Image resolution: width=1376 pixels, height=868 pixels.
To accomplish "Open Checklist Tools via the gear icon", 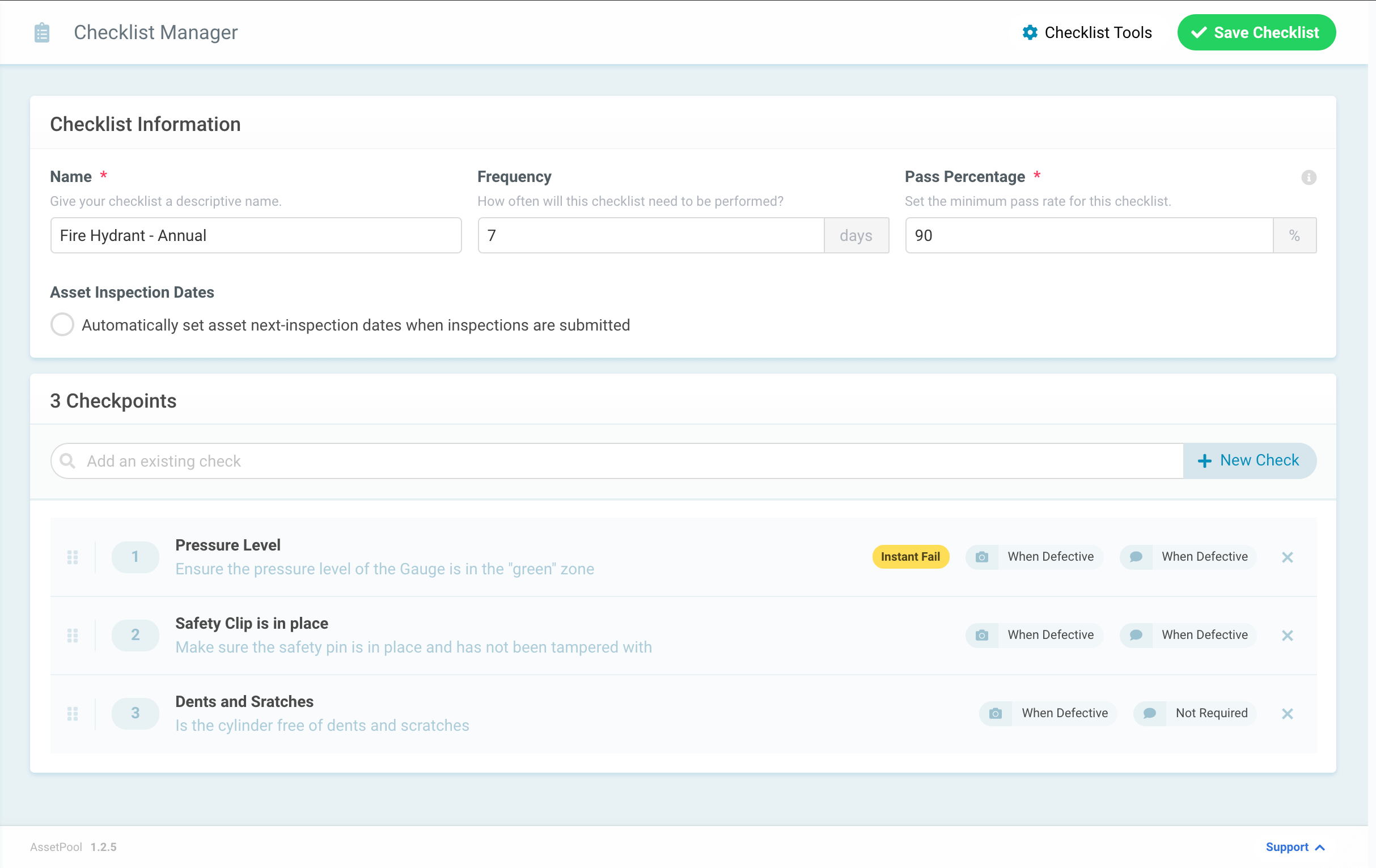I will [1030, 32].
